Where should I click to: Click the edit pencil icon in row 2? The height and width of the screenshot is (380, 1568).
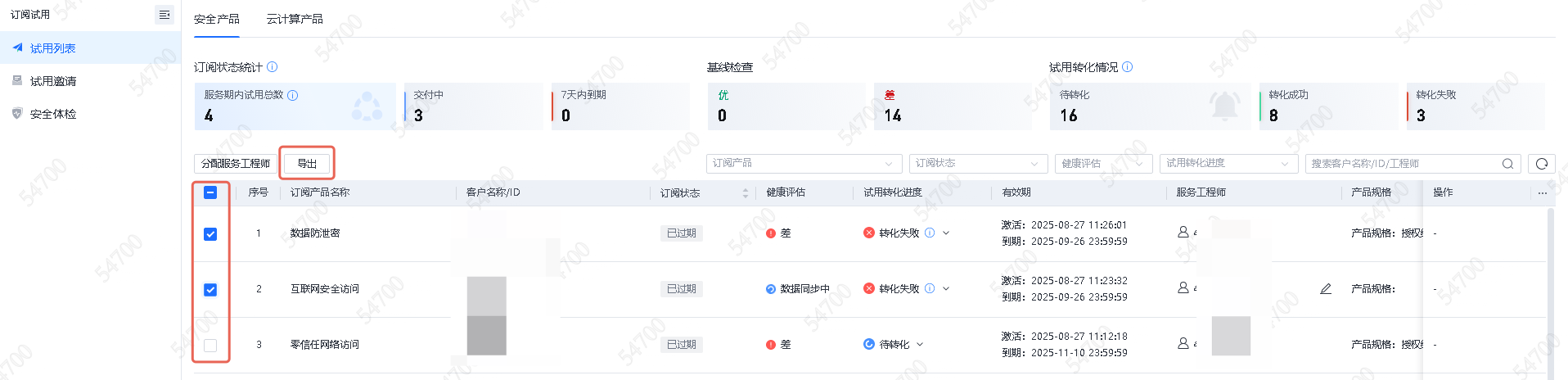[1326, 289]
